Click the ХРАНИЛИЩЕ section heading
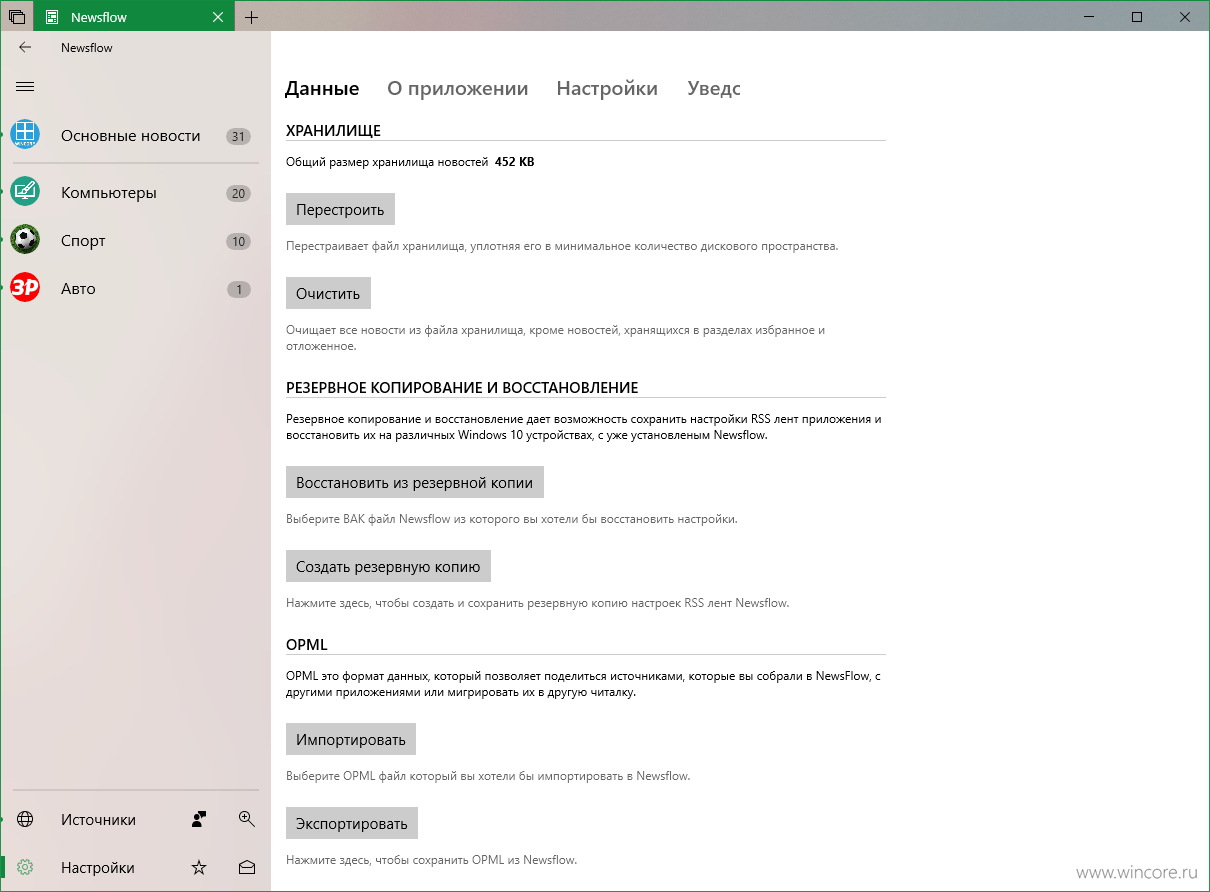 [x=333, y=130]
